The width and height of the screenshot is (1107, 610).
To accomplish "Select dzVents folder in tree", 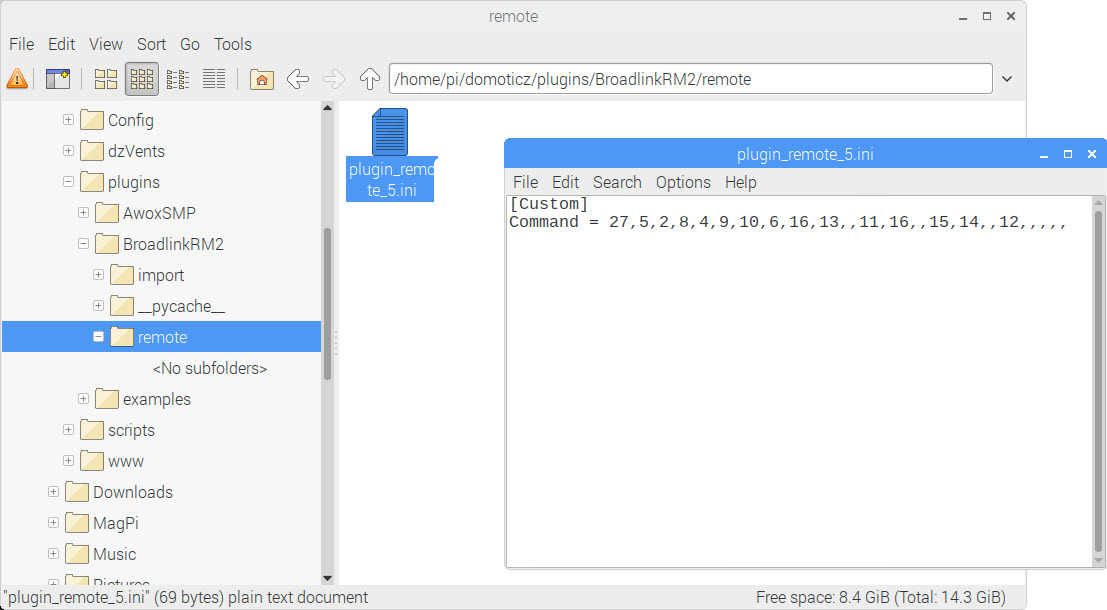I will pyautogui.click(x=136, y=151).
